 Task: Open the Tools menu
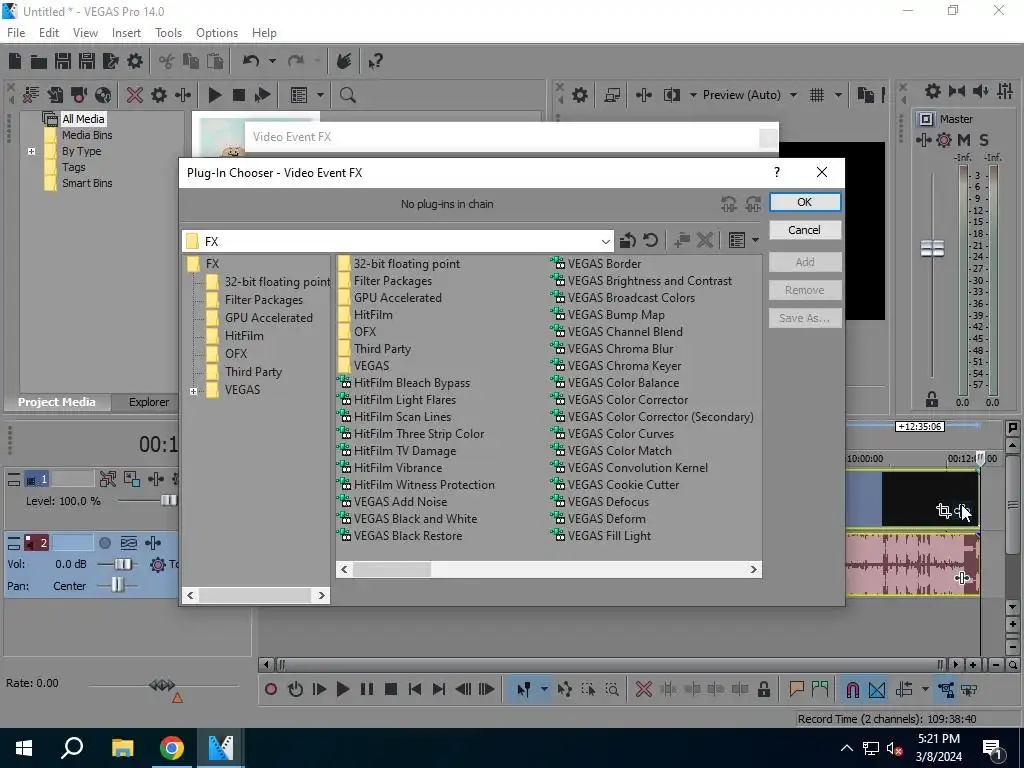tap(168, 33)
